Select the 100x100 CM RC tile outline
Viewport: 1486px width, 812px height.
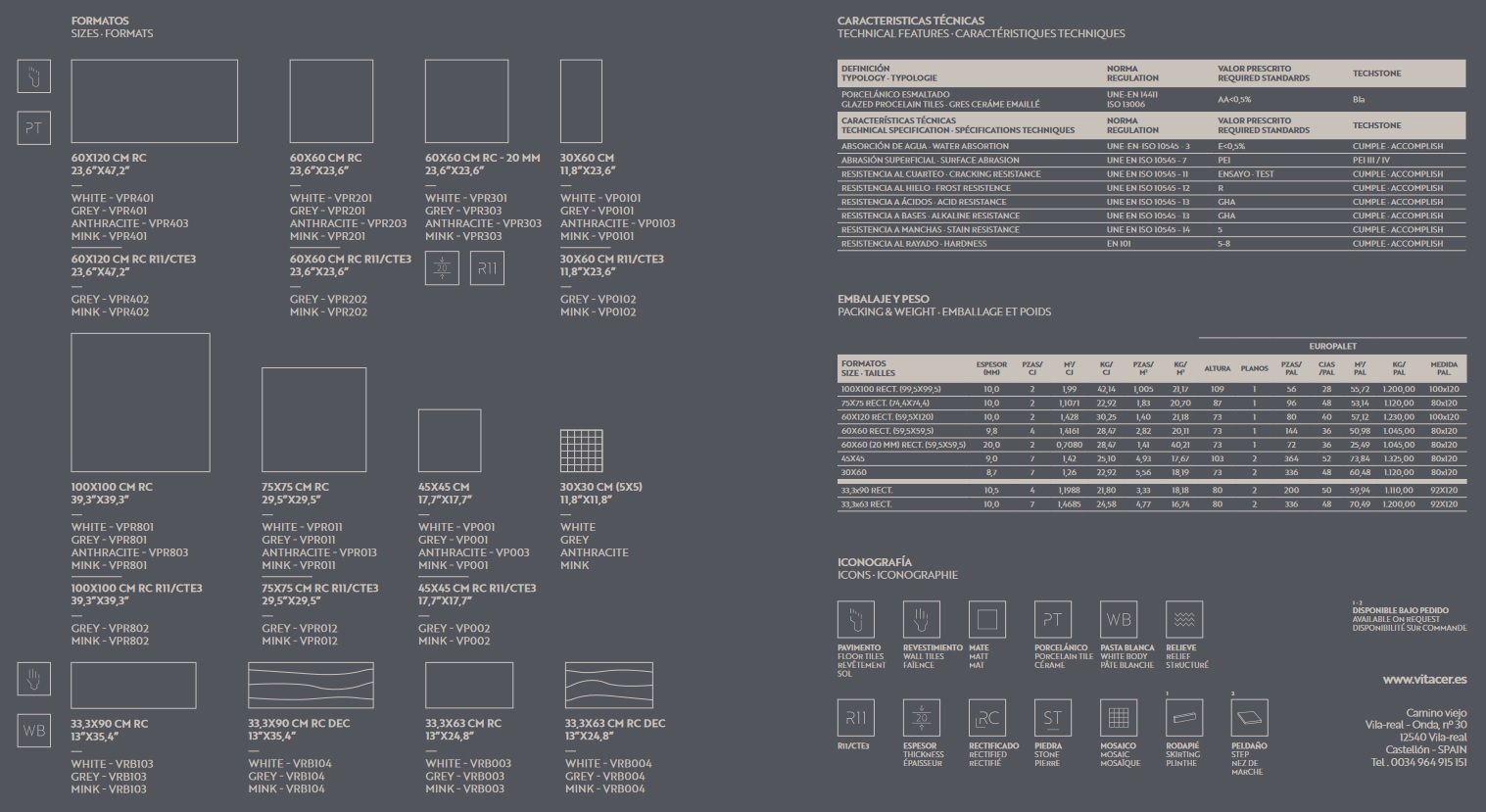click(140, 403)
